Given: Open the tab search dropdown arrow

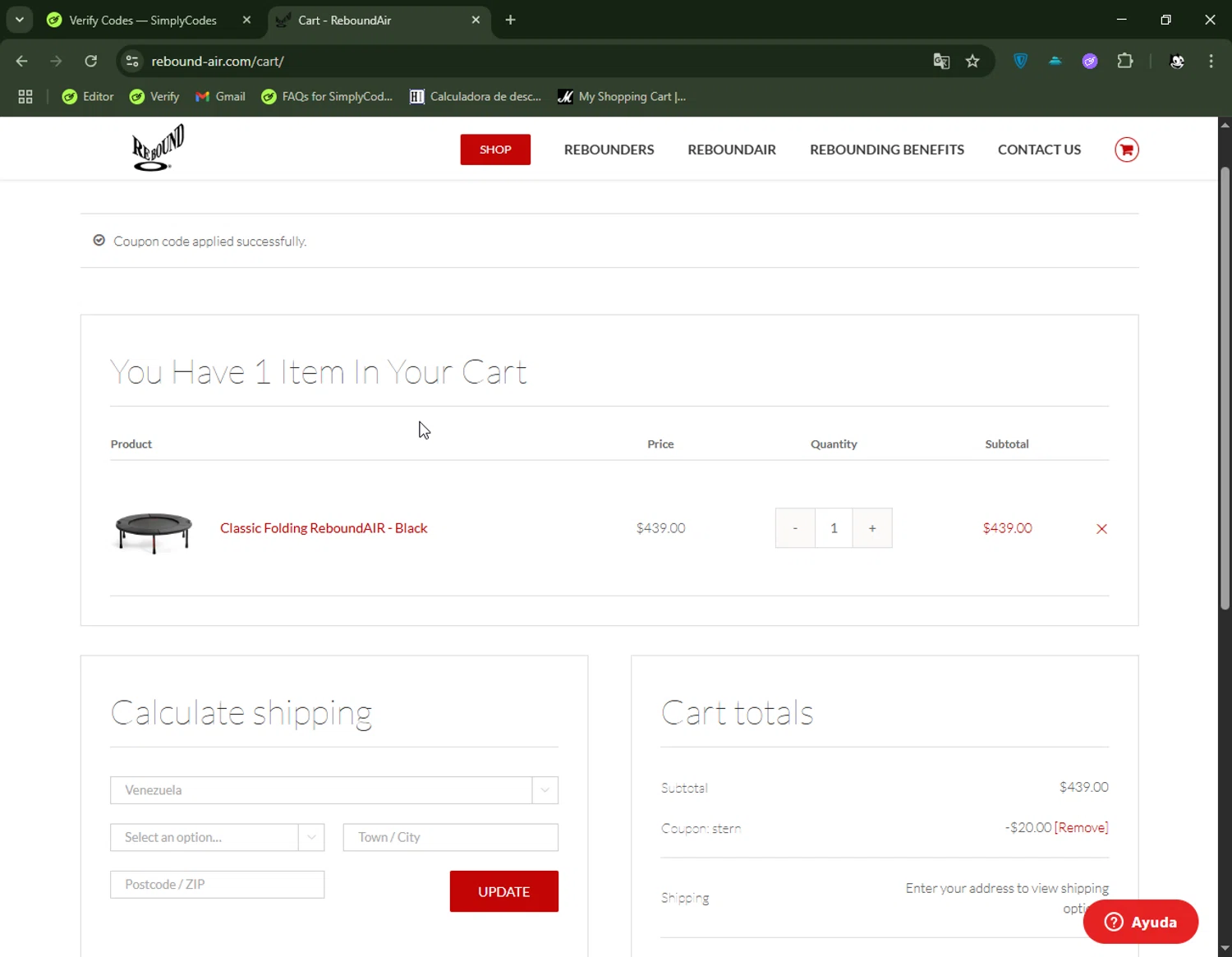Looking at the screenshot, I should click(20, 20).
